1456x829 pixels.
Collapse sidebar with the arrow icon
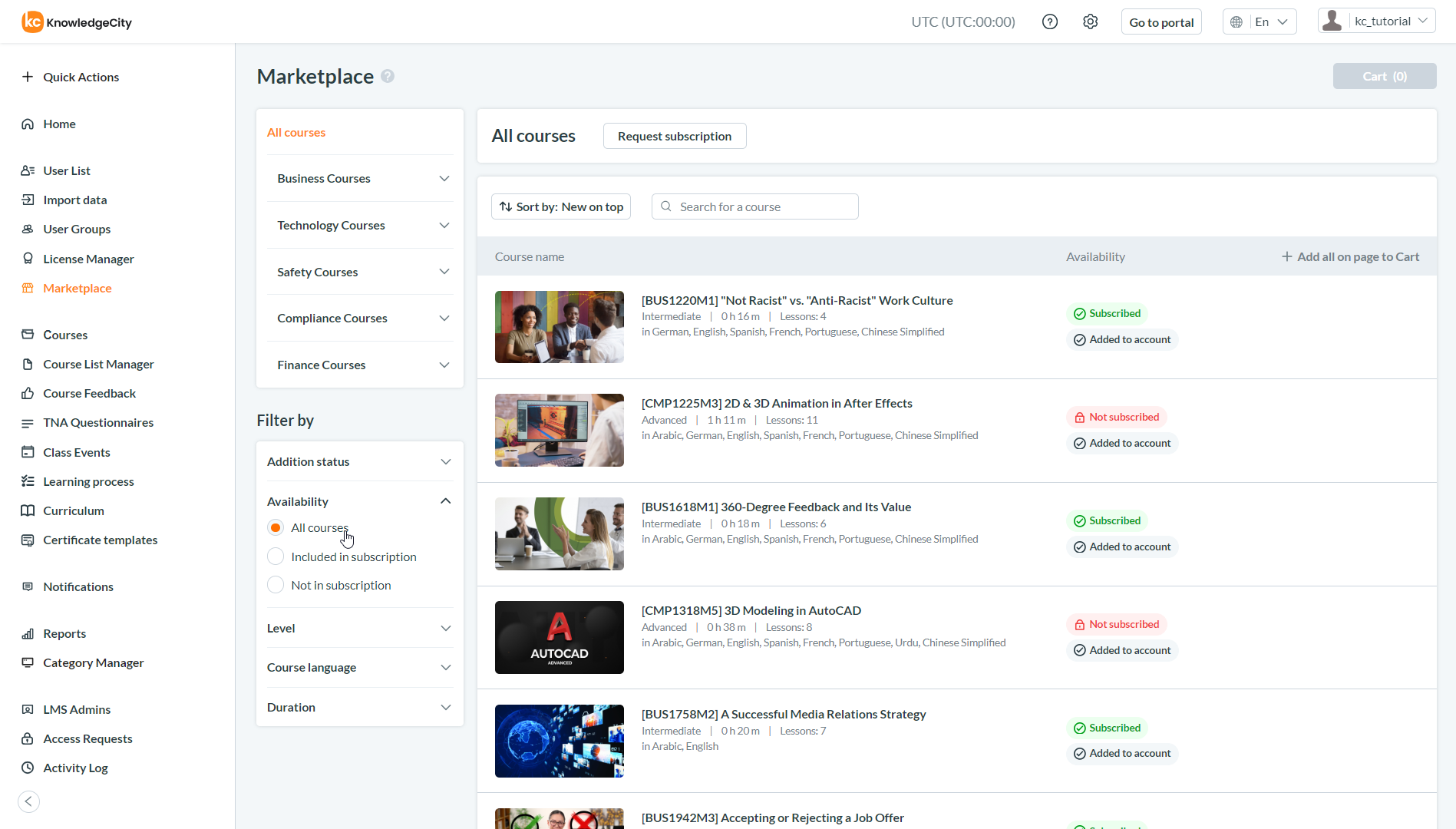(28, 801)
